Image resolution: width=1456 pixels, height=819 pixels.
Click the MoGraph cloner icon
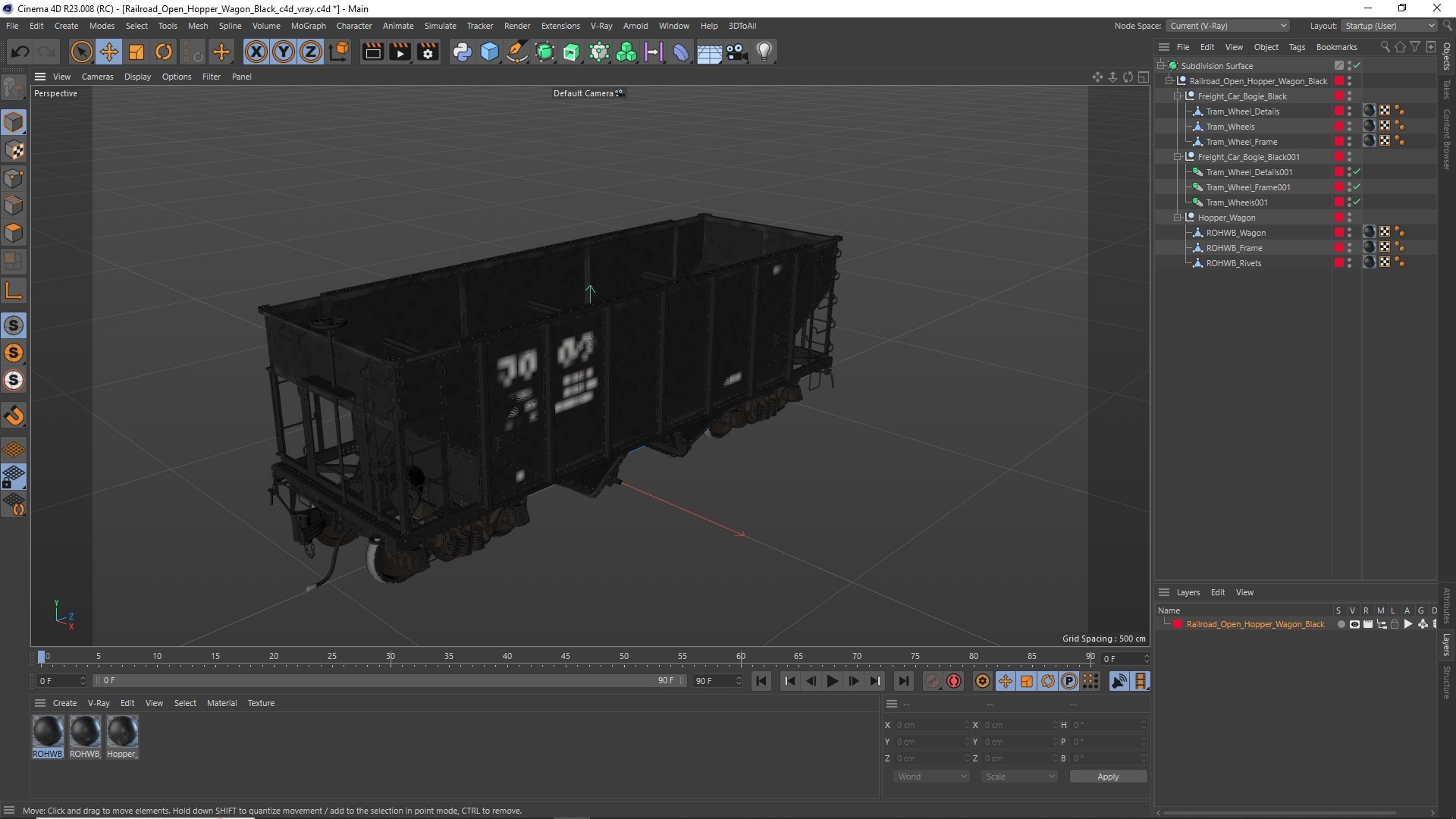(x=626, y=52)
